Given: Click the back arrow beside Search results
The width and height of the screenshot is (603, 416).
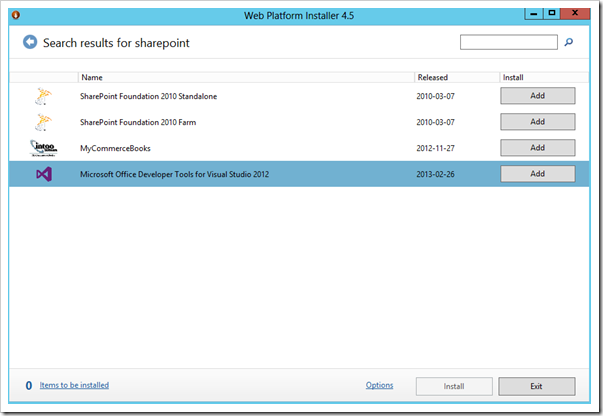Looking at the screenshot, I should 30,43.
